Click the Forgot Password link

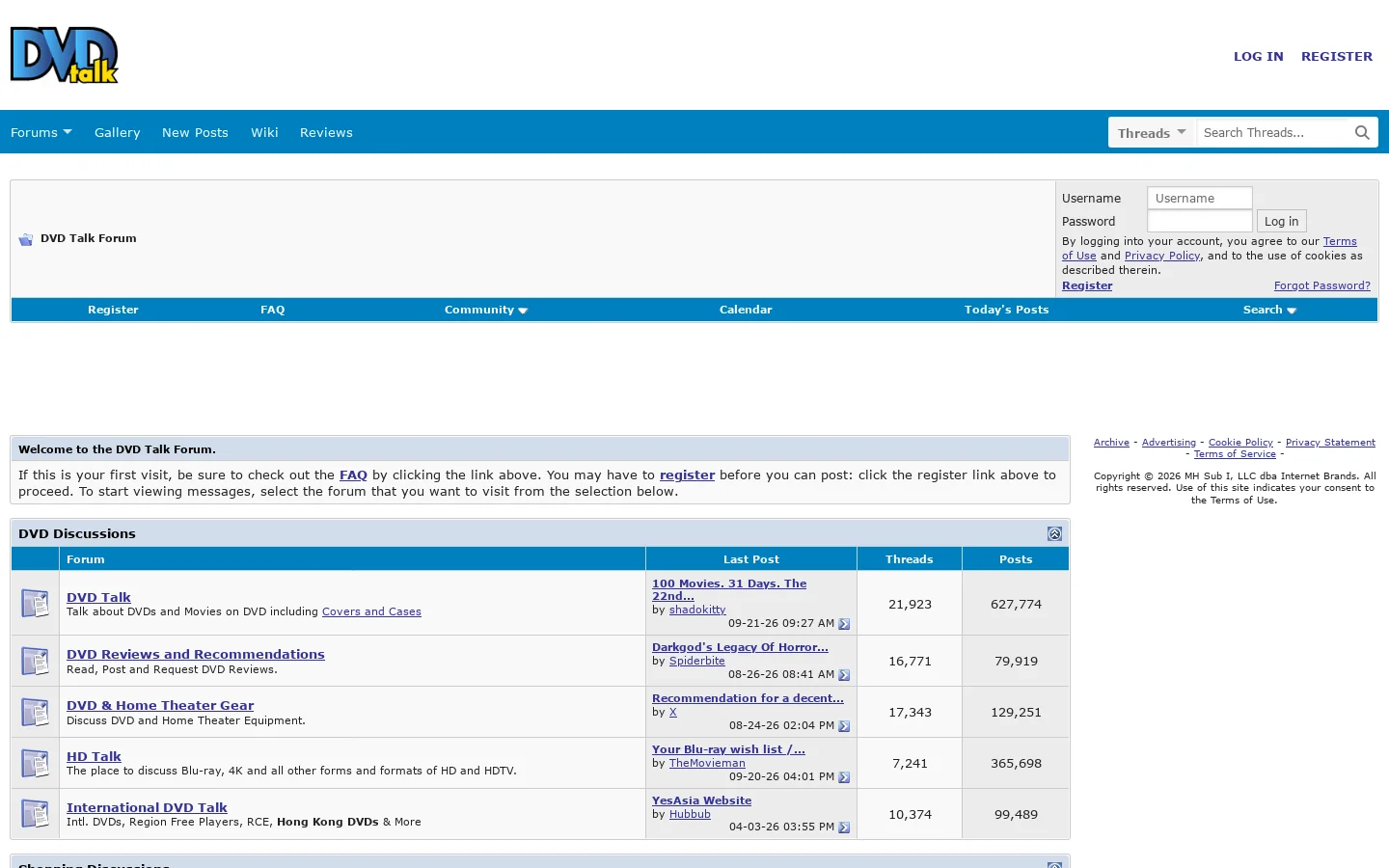coord(1321,285)
